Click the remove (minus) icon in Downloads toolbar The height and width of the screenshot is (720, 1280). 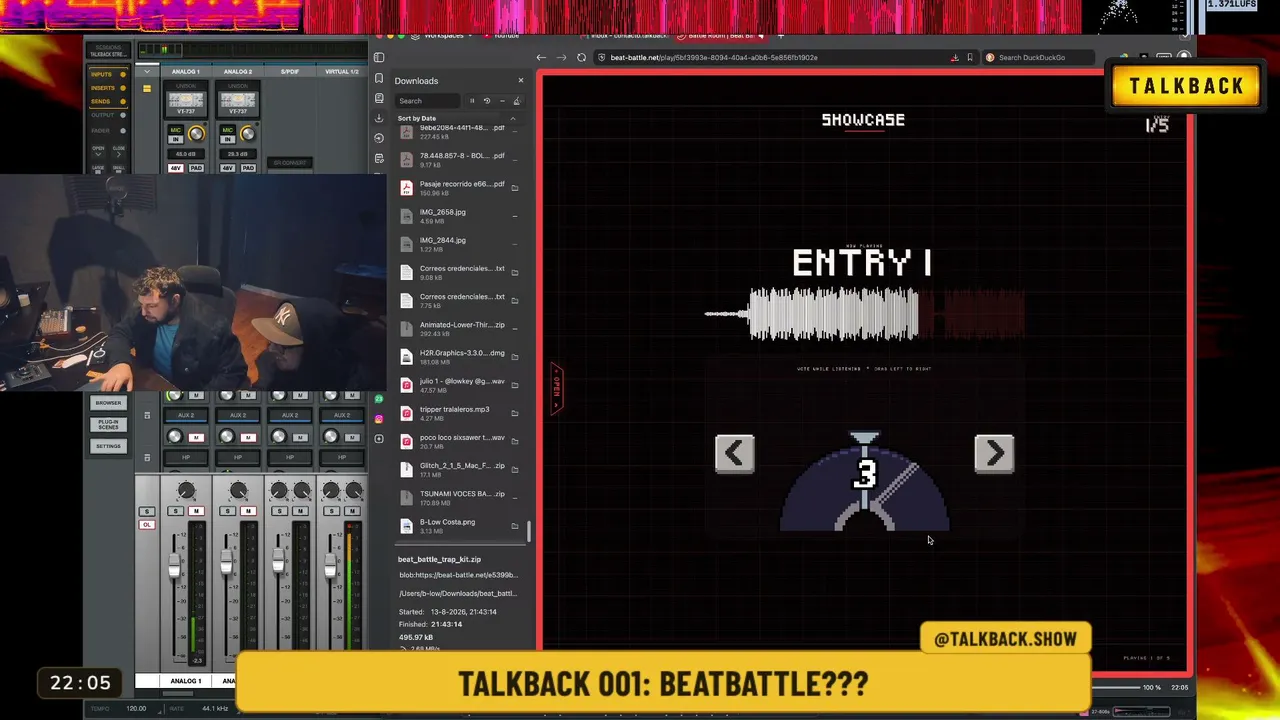502,101
